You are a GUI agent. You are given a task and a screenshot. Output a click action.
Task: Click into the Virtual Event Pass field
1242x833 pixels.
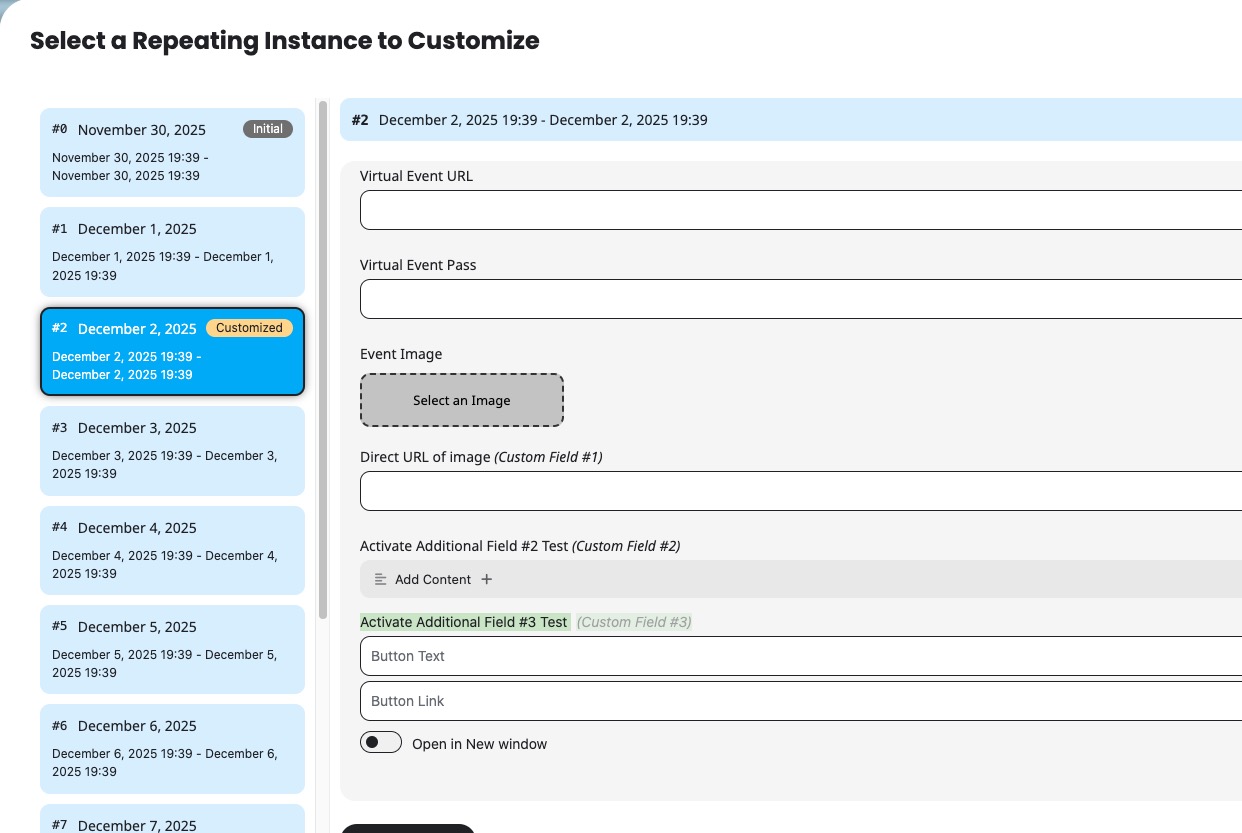[800, 299]
